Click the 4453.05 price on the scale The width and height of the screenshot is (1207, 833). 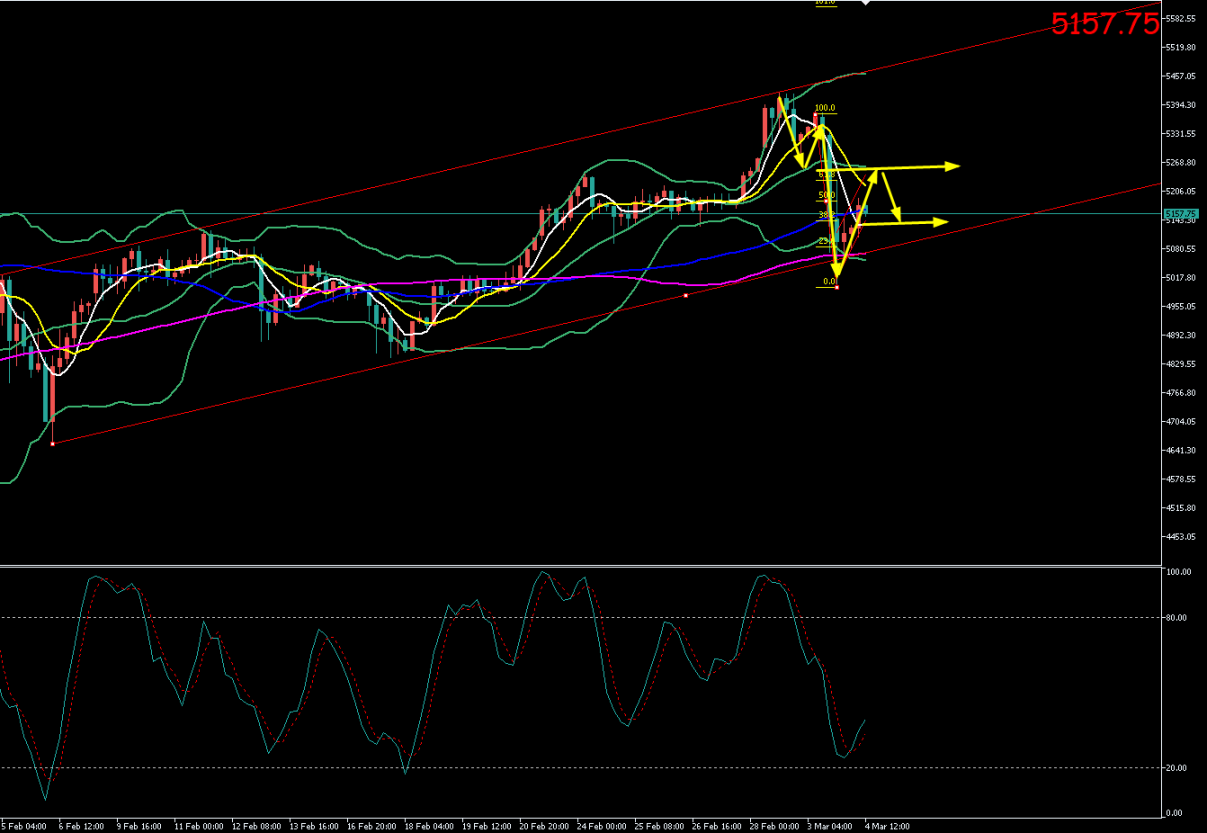coord(1181,537)
